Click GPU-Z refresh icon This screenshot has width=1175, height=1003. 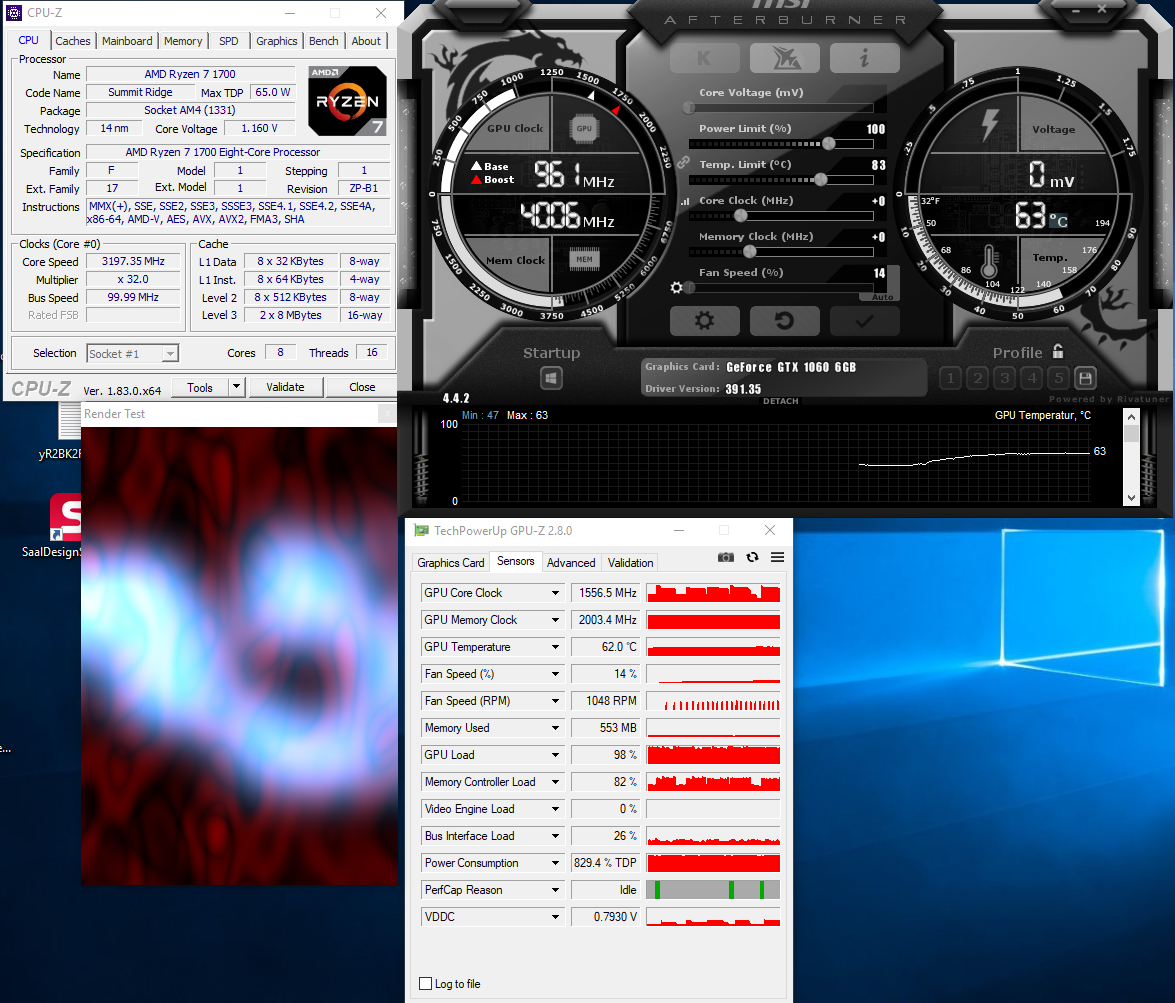752,557
